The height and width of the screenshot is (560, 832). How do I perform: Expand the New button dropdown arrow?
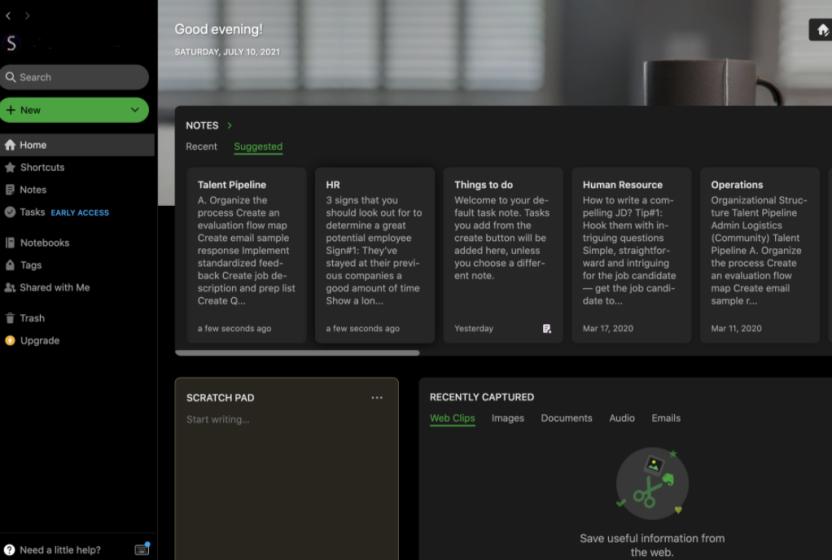(x=135, y=110)
